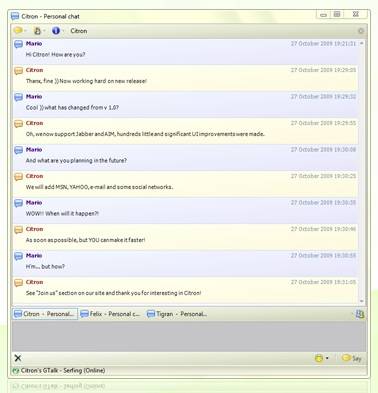Click the message "Hi Citron! How are you?"
Image resolution: width=378 pixels, height=393 pixels.
click(55, 54)
